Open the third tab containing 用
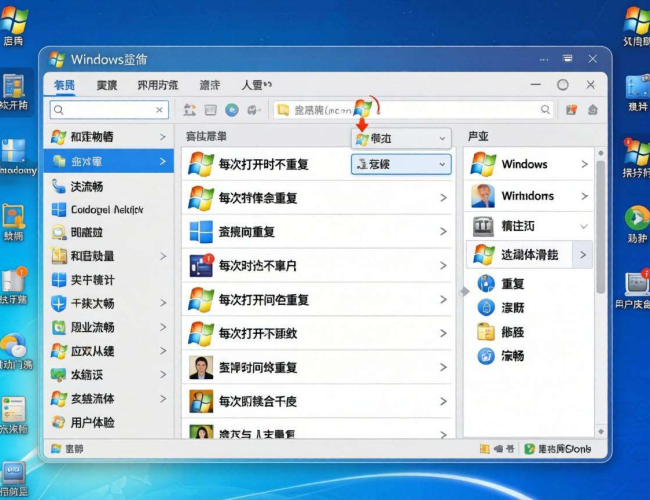The width and height of the screenshot is (650, 500). [158, 85]
